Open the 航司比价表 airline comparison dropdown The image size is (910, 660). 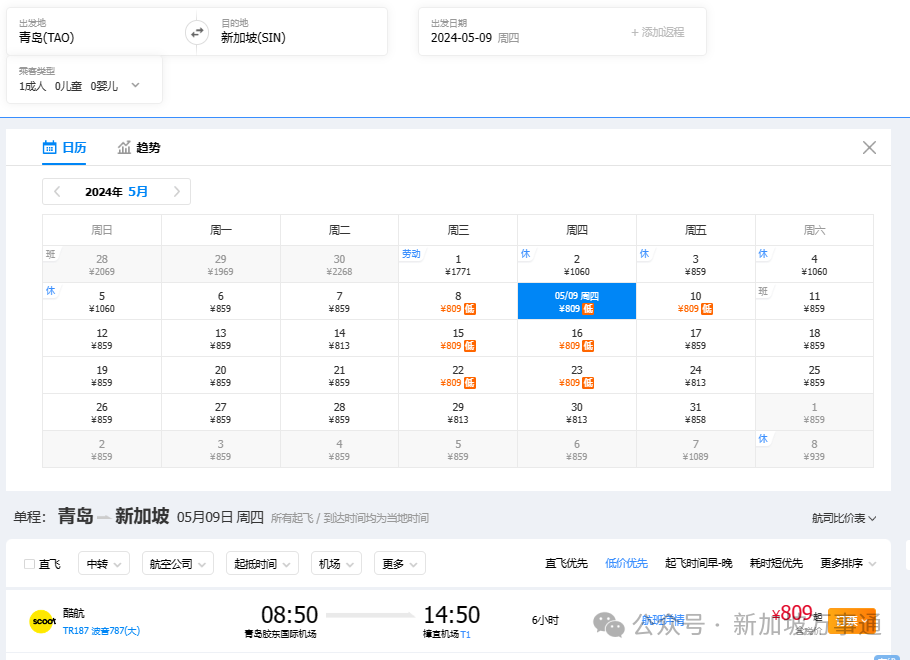844,518
